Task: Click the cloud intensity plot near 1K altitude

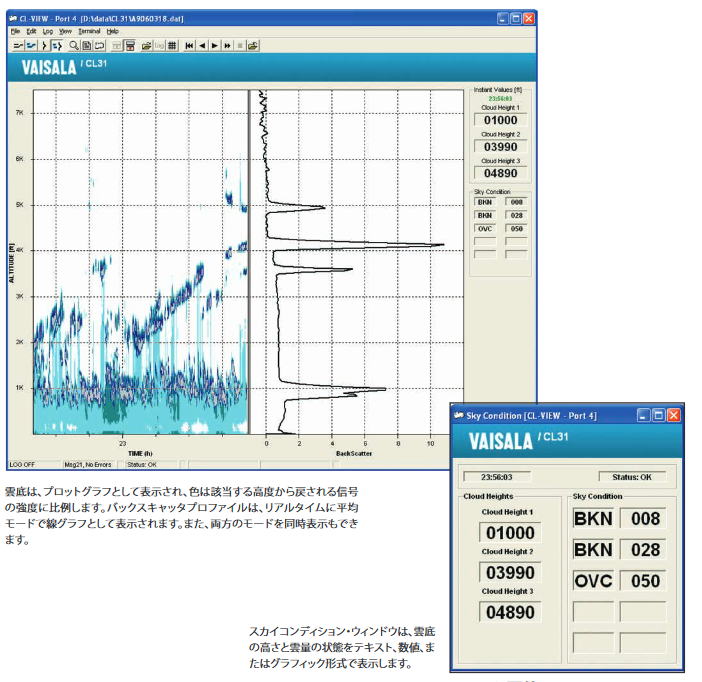Action: pos(140,388)
